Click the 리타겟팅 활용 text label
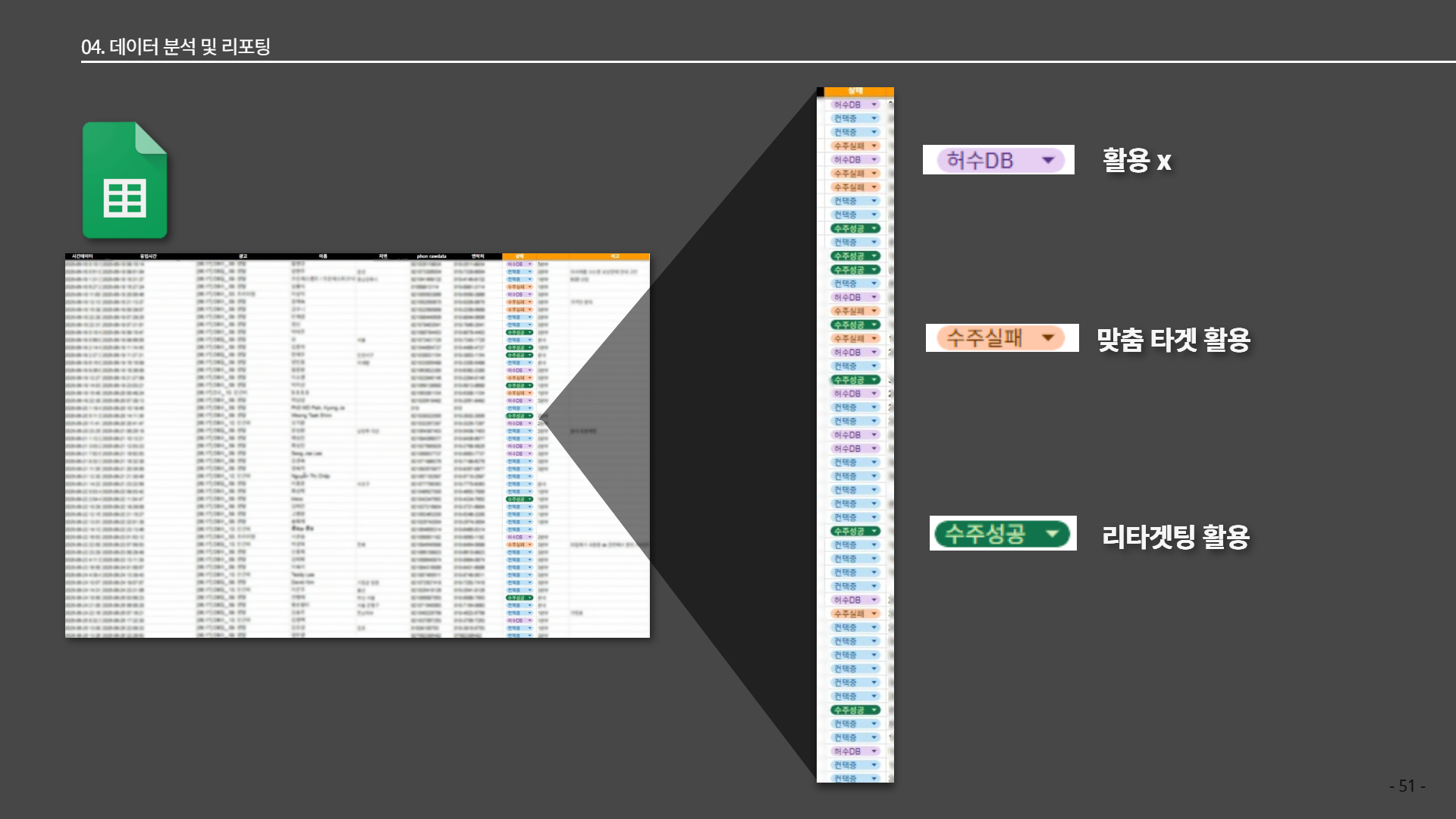The width and height of the screenshot is (1456, 819). tap(1175, 536)
